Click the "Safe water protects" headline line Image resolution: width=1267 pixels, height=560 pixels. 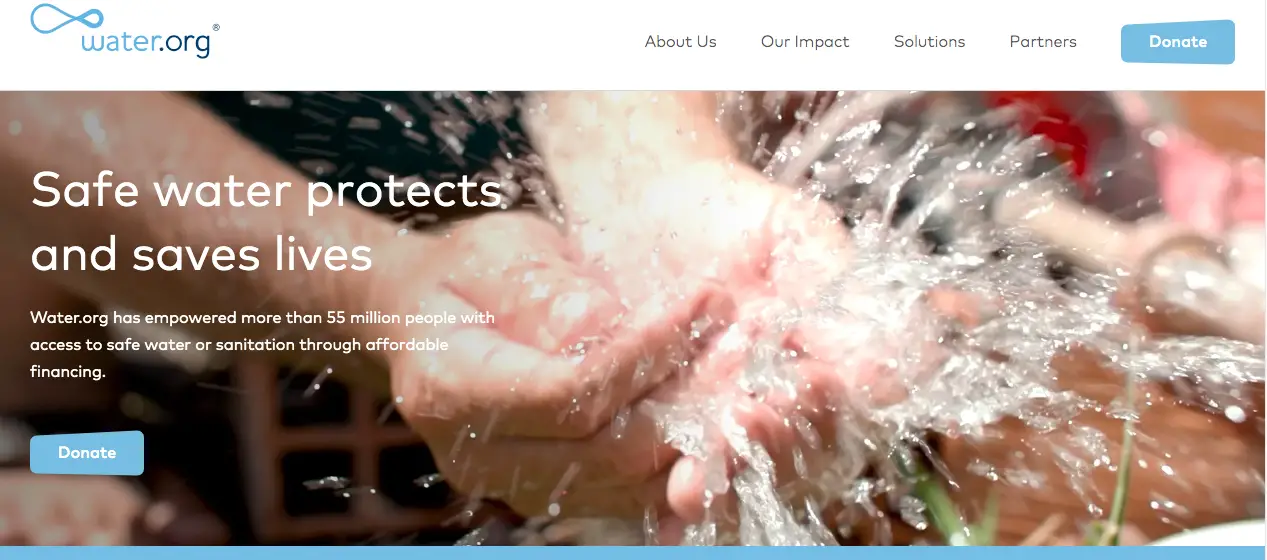tap(266, 189)
